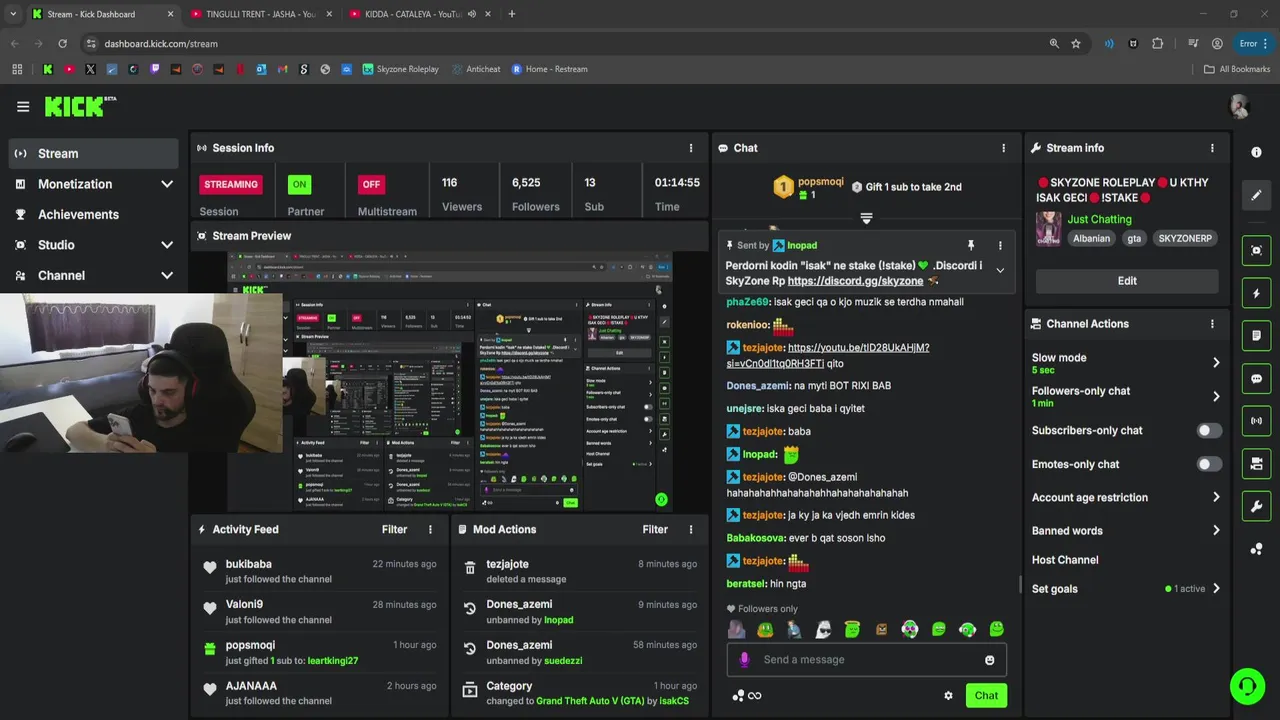Click the Send a message input field
The image size is (1280, 720).
(x=866, y=660)
